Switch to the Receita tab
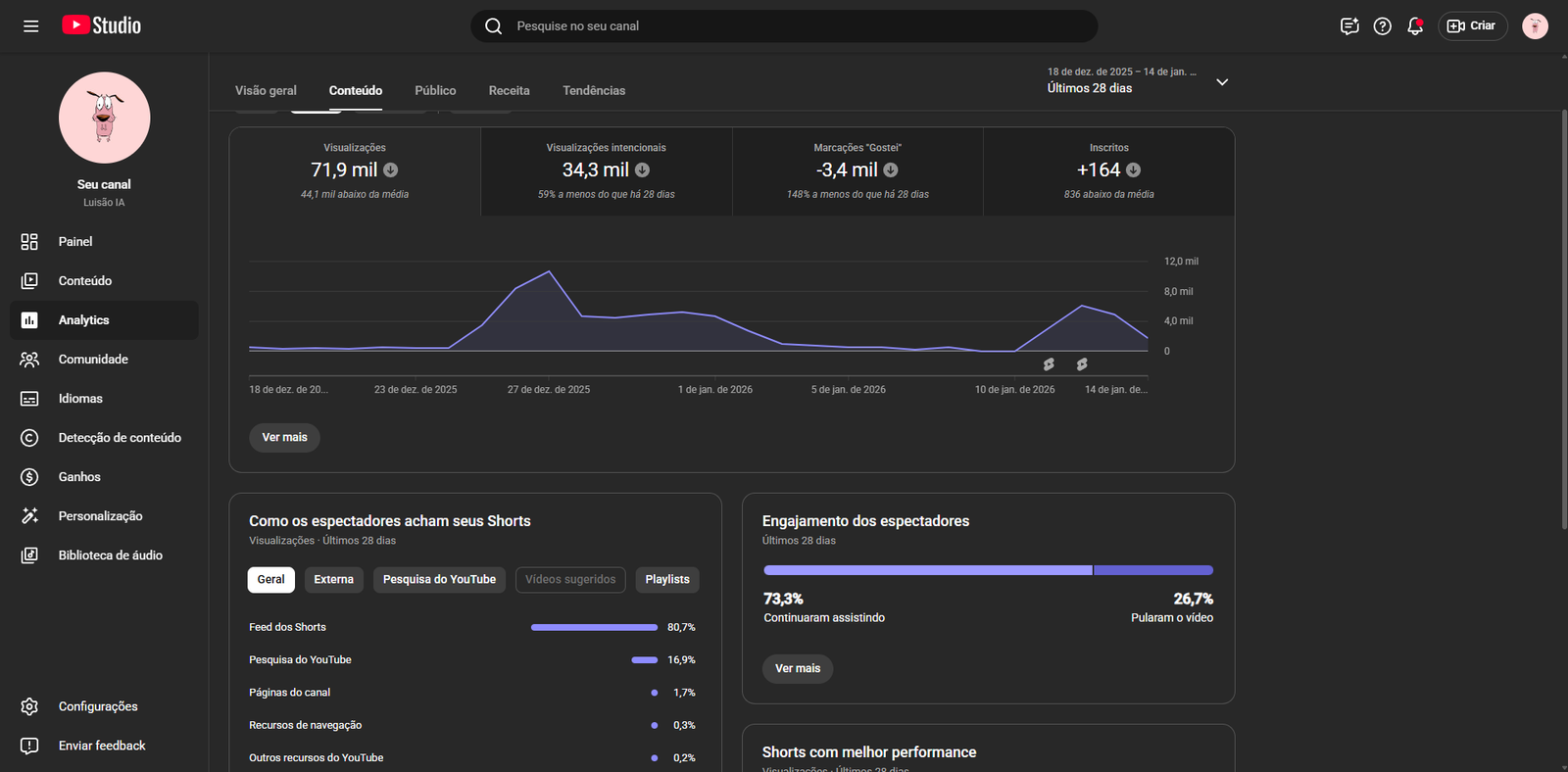Viewport: 1568px width, 772px height. point(509,91)
